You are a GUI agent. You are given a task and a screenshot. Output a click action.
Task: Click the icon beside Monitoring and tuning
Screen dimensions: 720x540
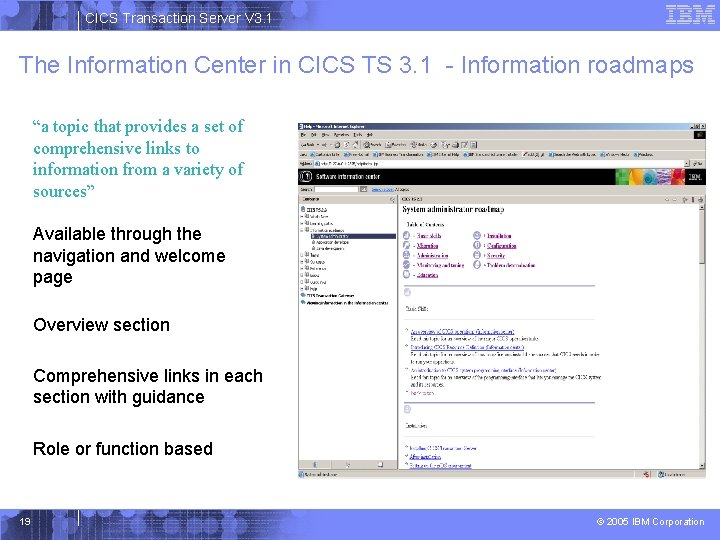point(406,265)
